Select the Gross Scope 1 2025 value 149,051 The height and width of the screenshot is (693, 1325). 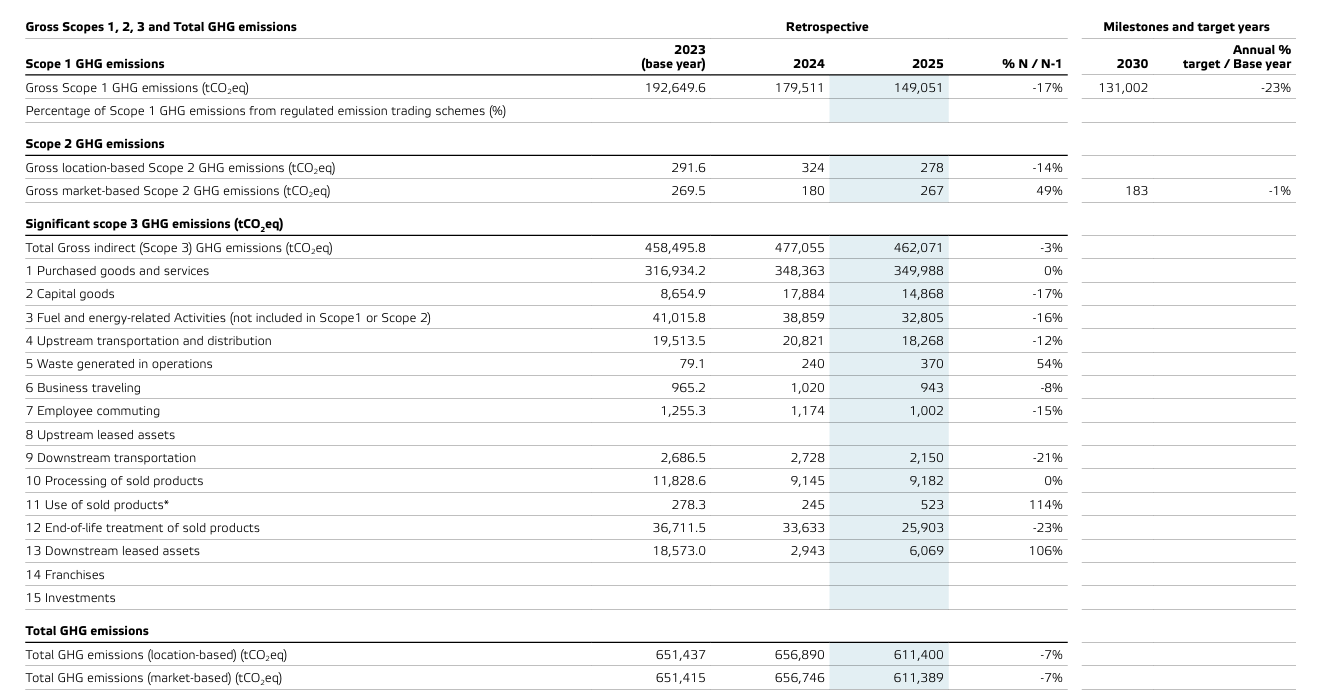(918, 88)
